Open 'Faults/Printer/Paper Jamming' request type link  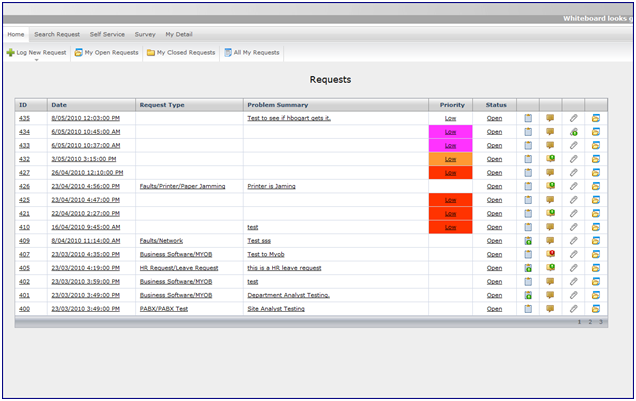[183, 187]
